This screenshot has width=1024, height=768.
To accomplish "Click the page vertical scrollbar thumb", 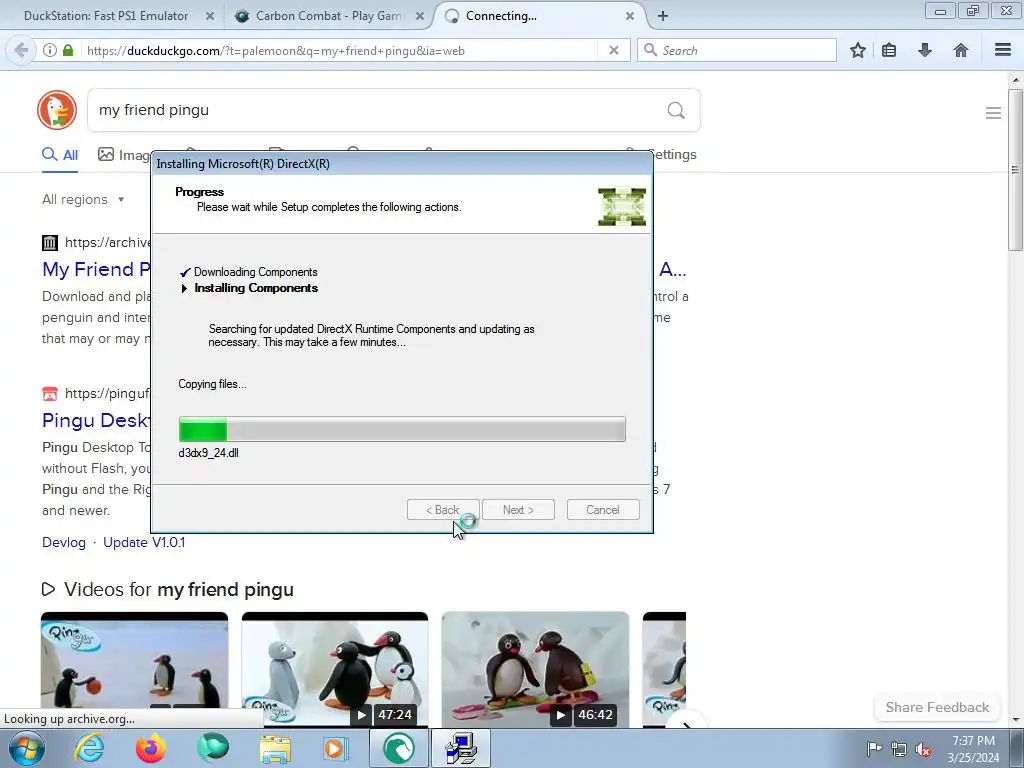I will pos(1015,170).
